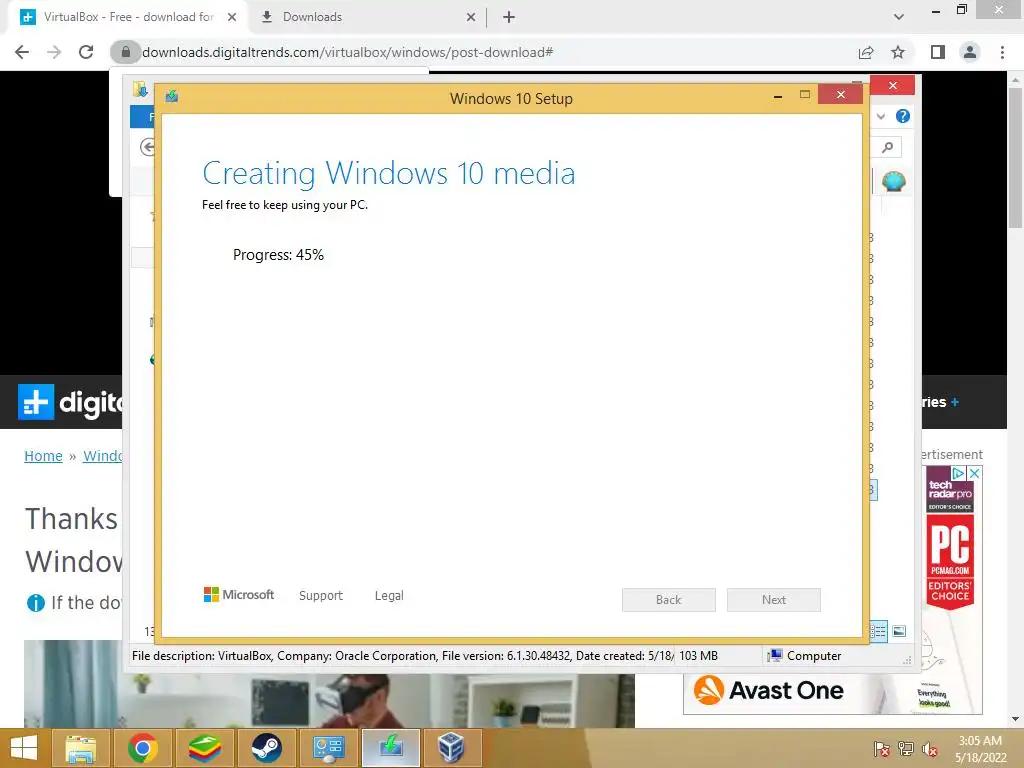Image resolution: width=1024 pixels, height=768 pixels.
Task: Click the Computer entry in the Explorer status bar
Action: [805, 656]
